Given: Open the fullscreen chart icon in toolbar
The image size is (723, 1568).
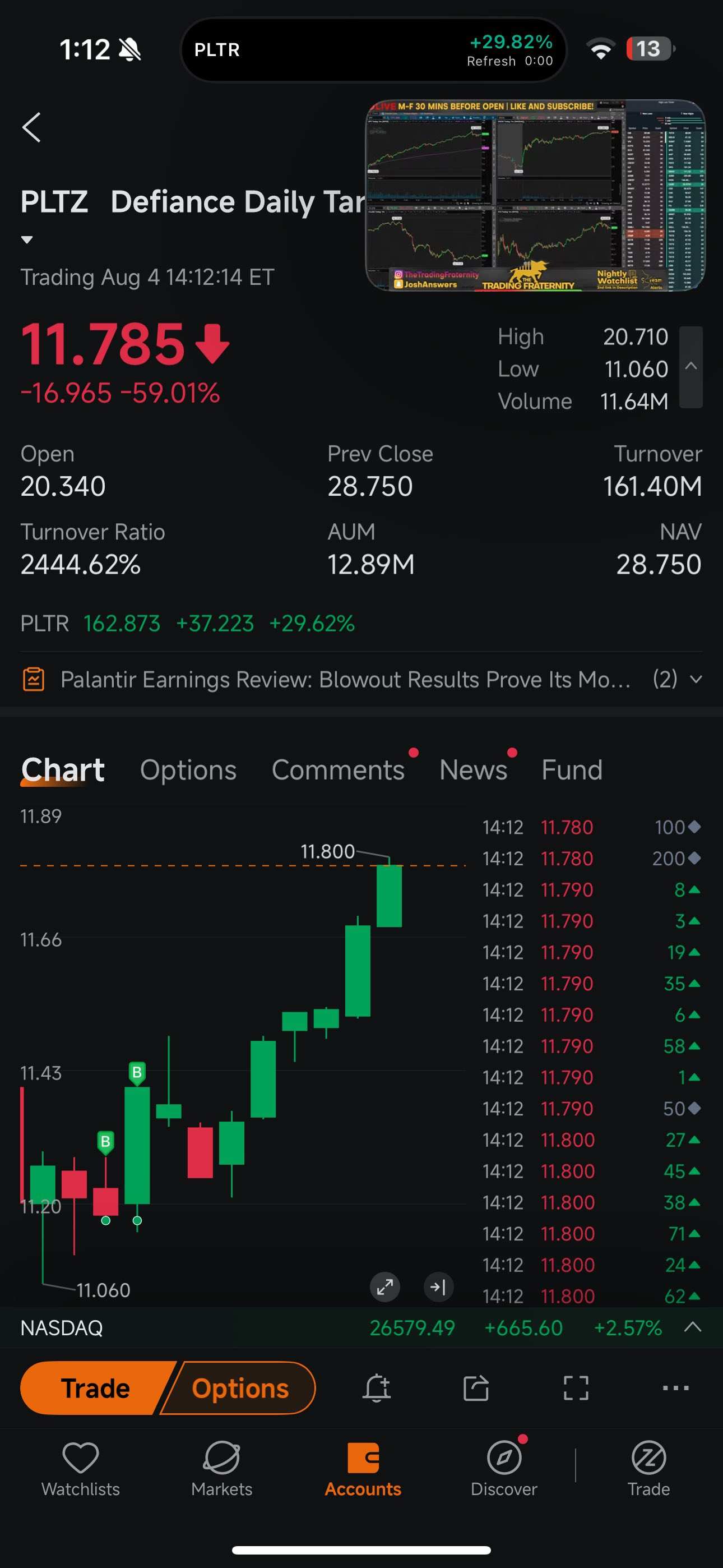Looking at the screenshot, I should pos(576,1389).
